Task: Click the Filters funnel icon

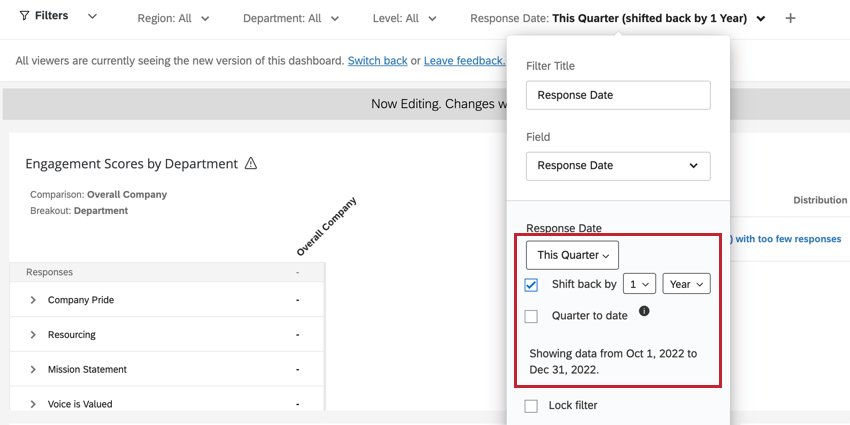Action: click(x=24, y=17)
